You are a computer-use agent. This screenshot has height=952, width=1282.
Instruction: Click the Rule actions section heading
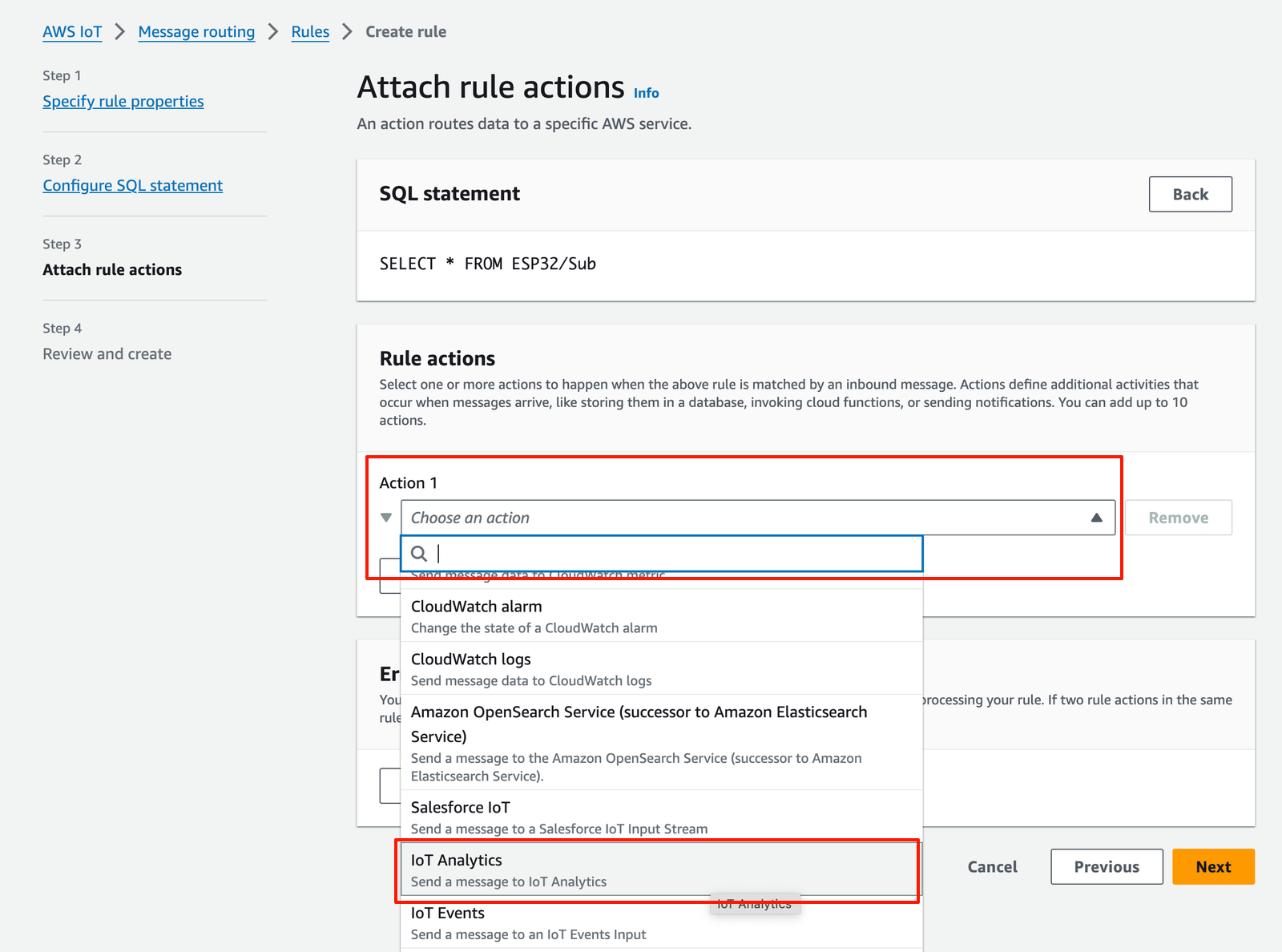[437, 358]
